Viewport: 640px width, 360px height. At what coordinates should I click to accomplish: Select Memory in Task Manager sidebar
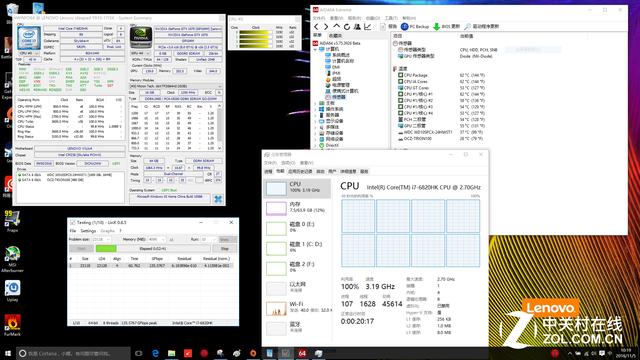[x=297, y=208]
